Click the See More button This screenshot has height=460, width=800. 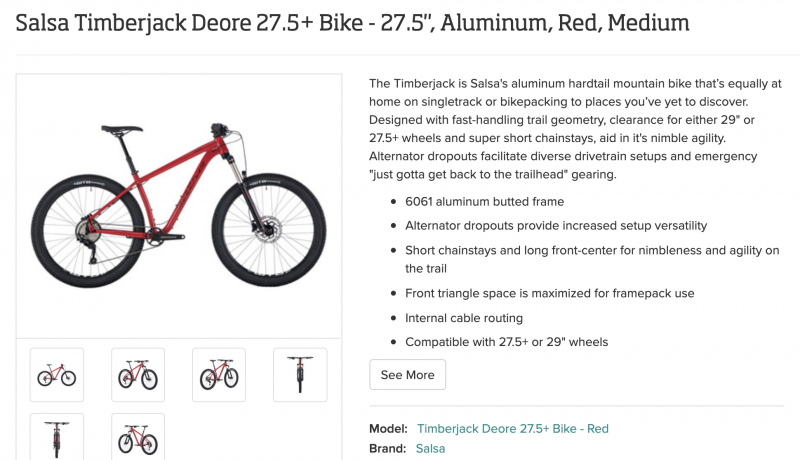tap(407, 375)
